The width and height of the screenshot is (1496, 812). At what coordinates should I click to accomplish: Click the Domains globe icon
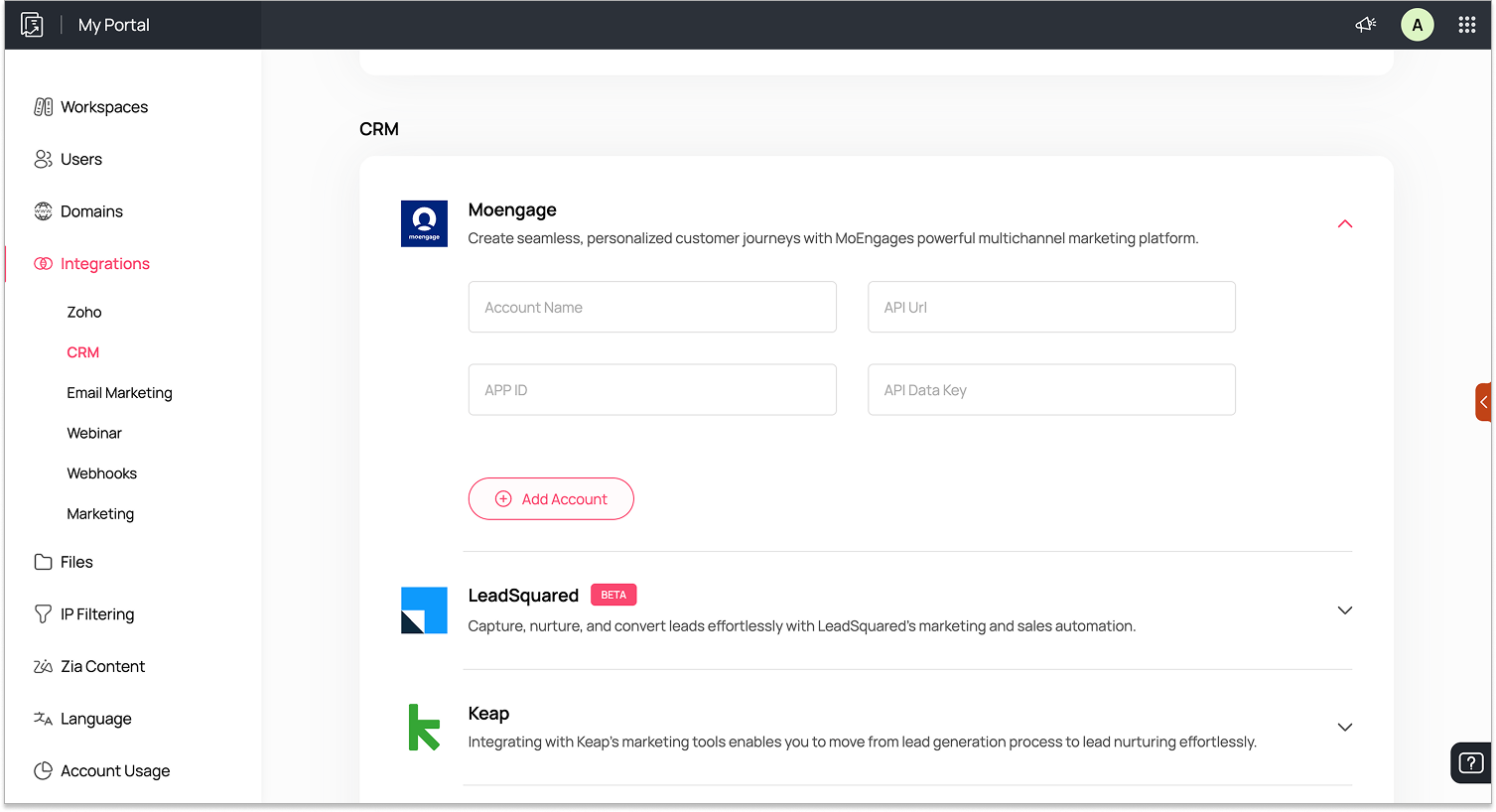(44, 211)
